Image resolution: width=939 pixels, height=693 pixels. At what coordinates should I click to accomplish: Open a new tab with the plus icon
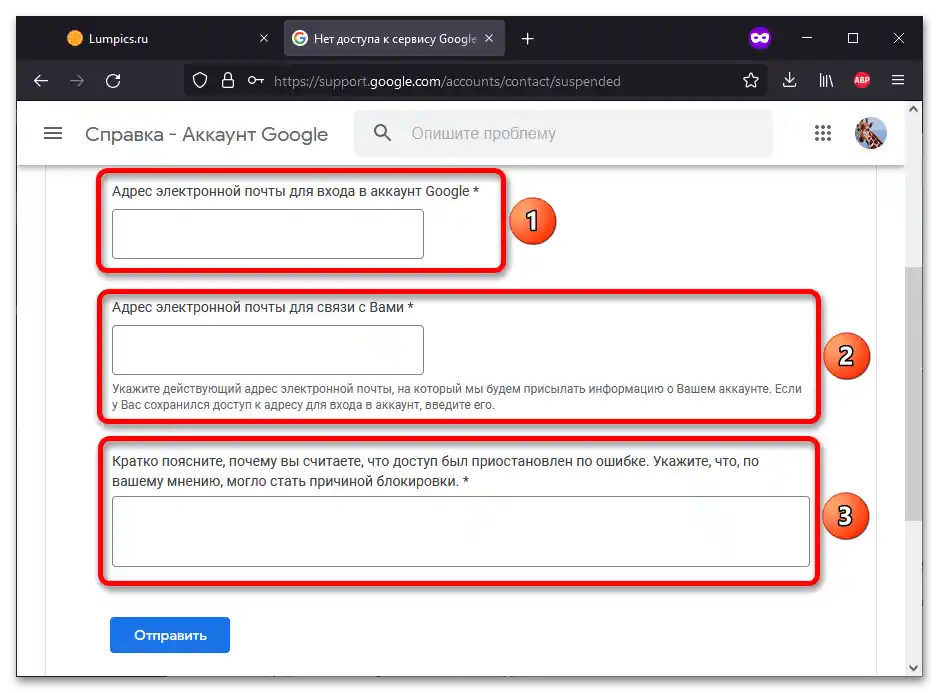coord(527,39)
